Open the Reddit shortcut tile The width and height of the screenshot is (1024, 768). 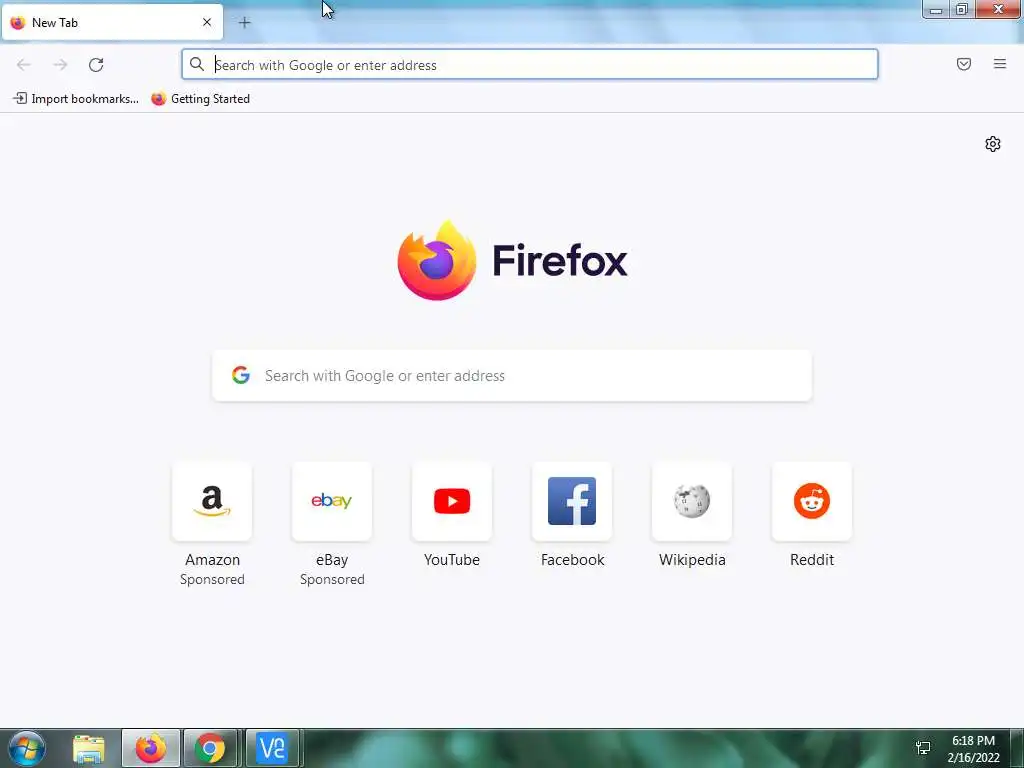click(812, 502)
